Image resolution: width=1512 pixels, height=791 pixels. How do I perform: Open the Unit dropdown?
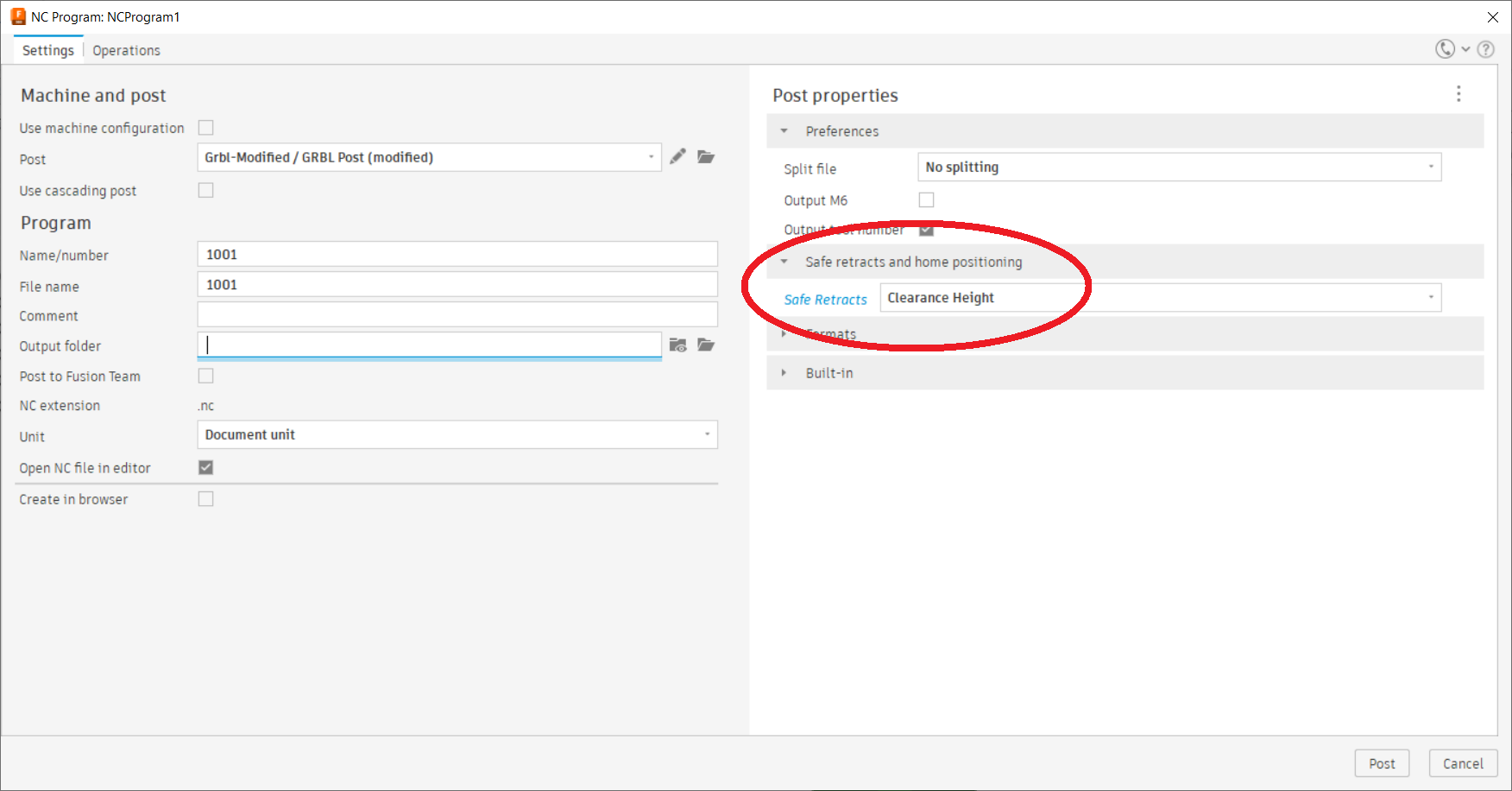(x=457, y=434)
